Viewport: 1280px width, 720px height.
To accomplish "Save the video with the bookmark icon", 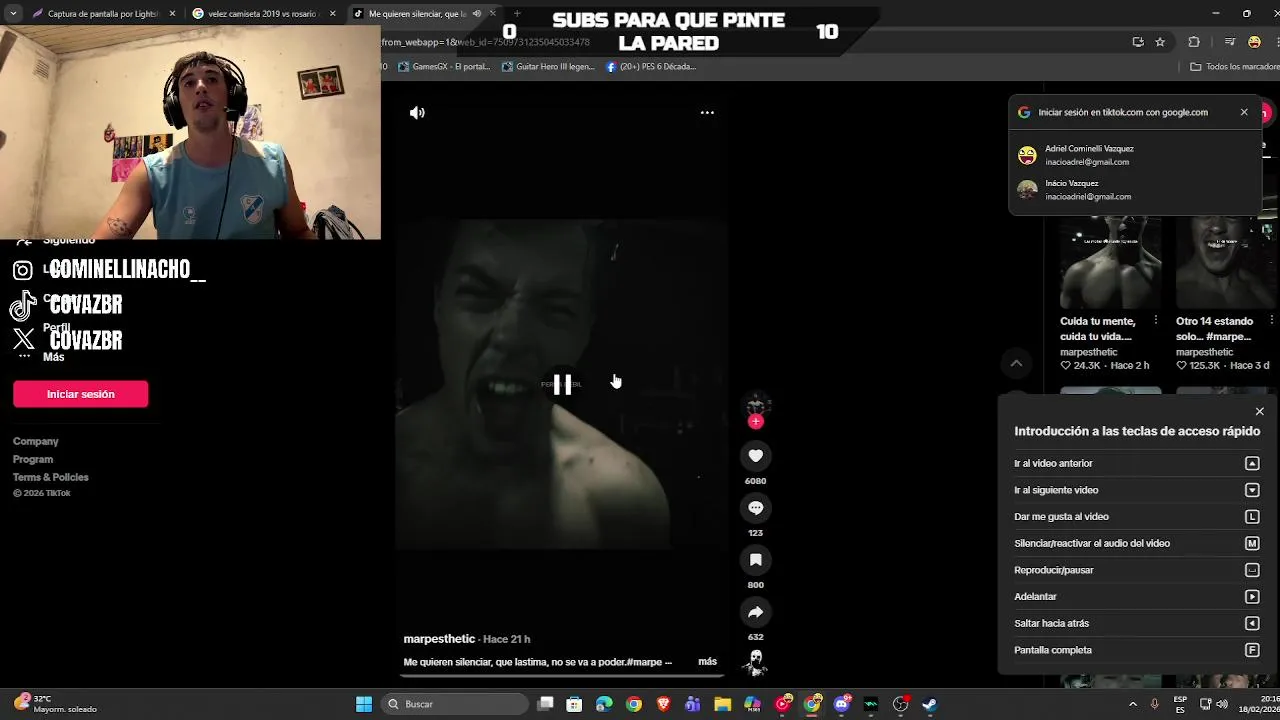I will pos(755,560).
